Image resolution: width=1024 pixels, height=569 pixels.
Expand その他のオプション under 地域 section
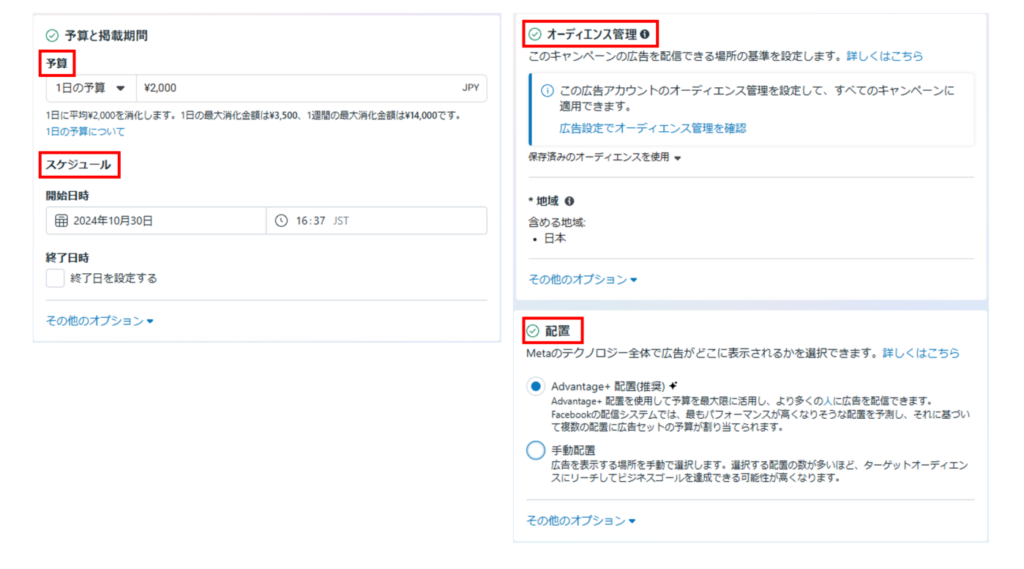[x=582, y=280]
